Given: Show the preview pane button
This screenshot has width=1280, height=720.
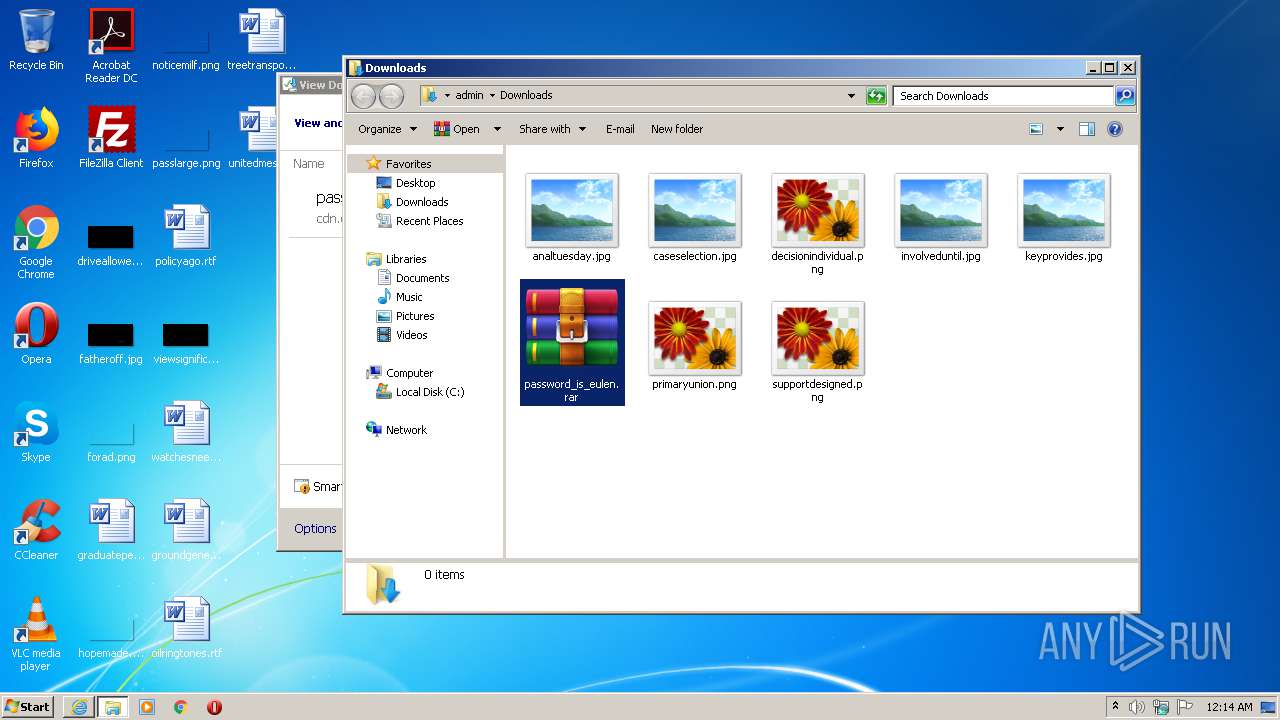Looking at the screenshot, I should pyautogui.click(x=1087, y=129).
